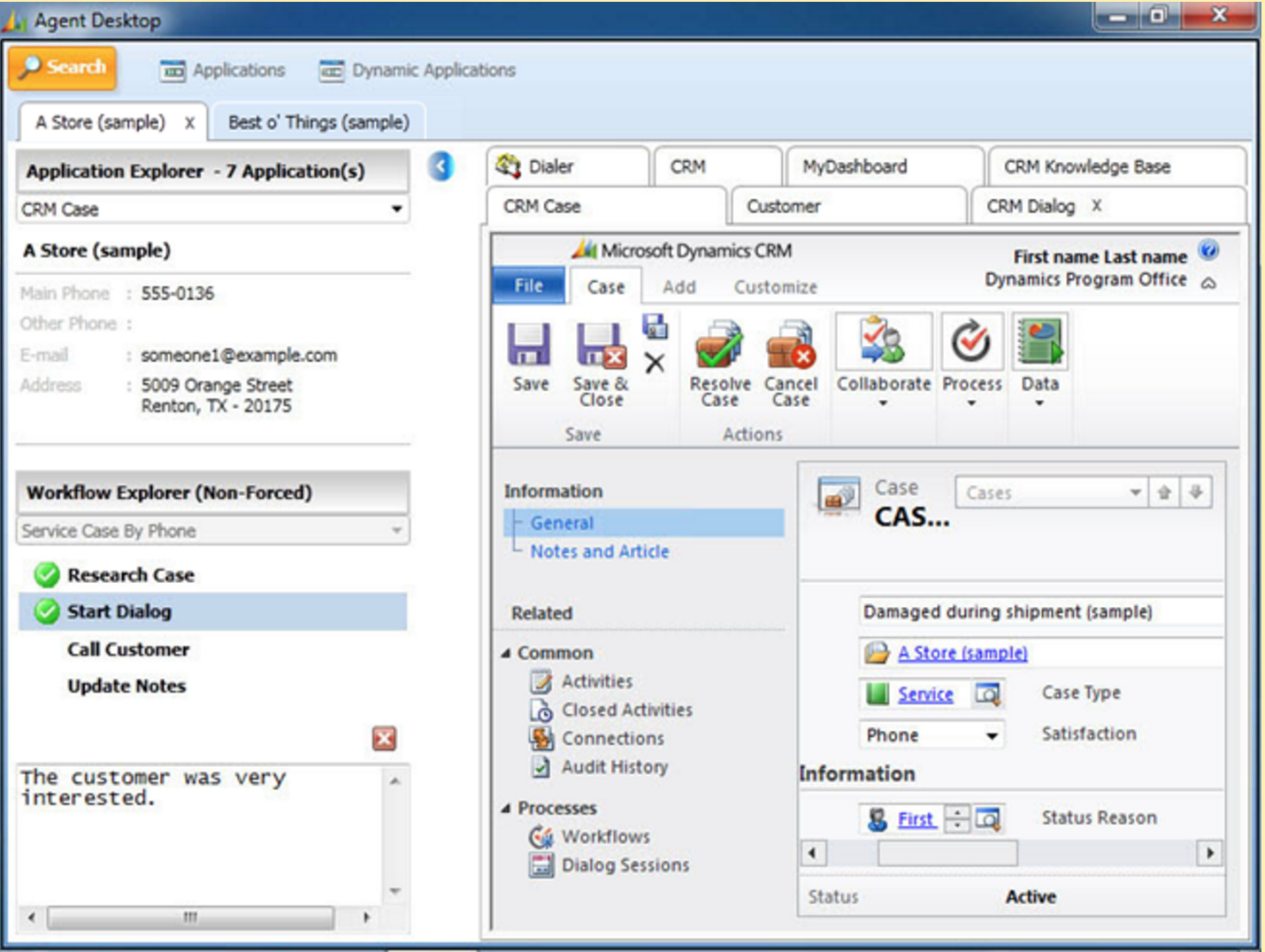
Task: Click the Save & Close icon
Action: point(601,346)
